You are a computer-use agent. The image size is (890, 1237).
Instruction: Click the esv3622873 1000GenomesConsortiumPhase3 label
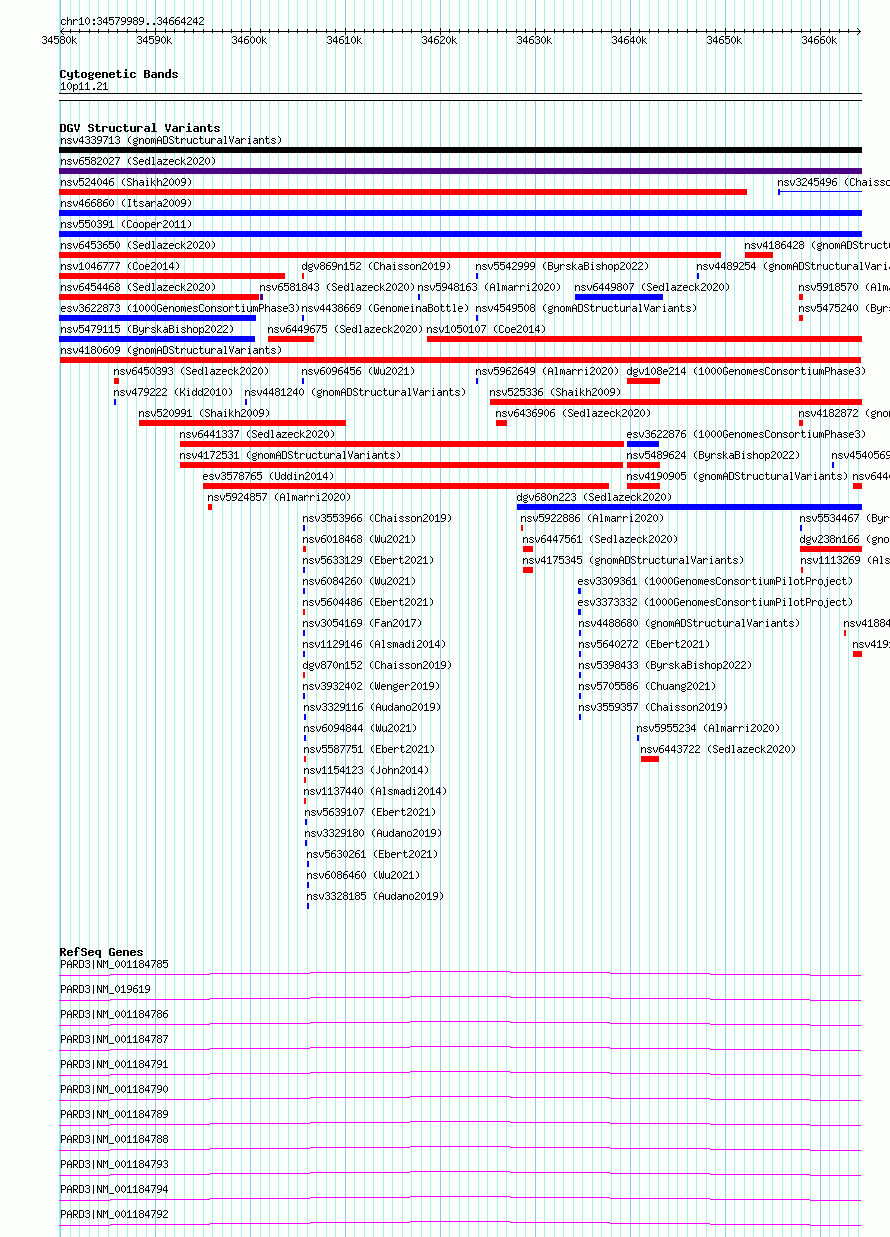coord(180,308)
